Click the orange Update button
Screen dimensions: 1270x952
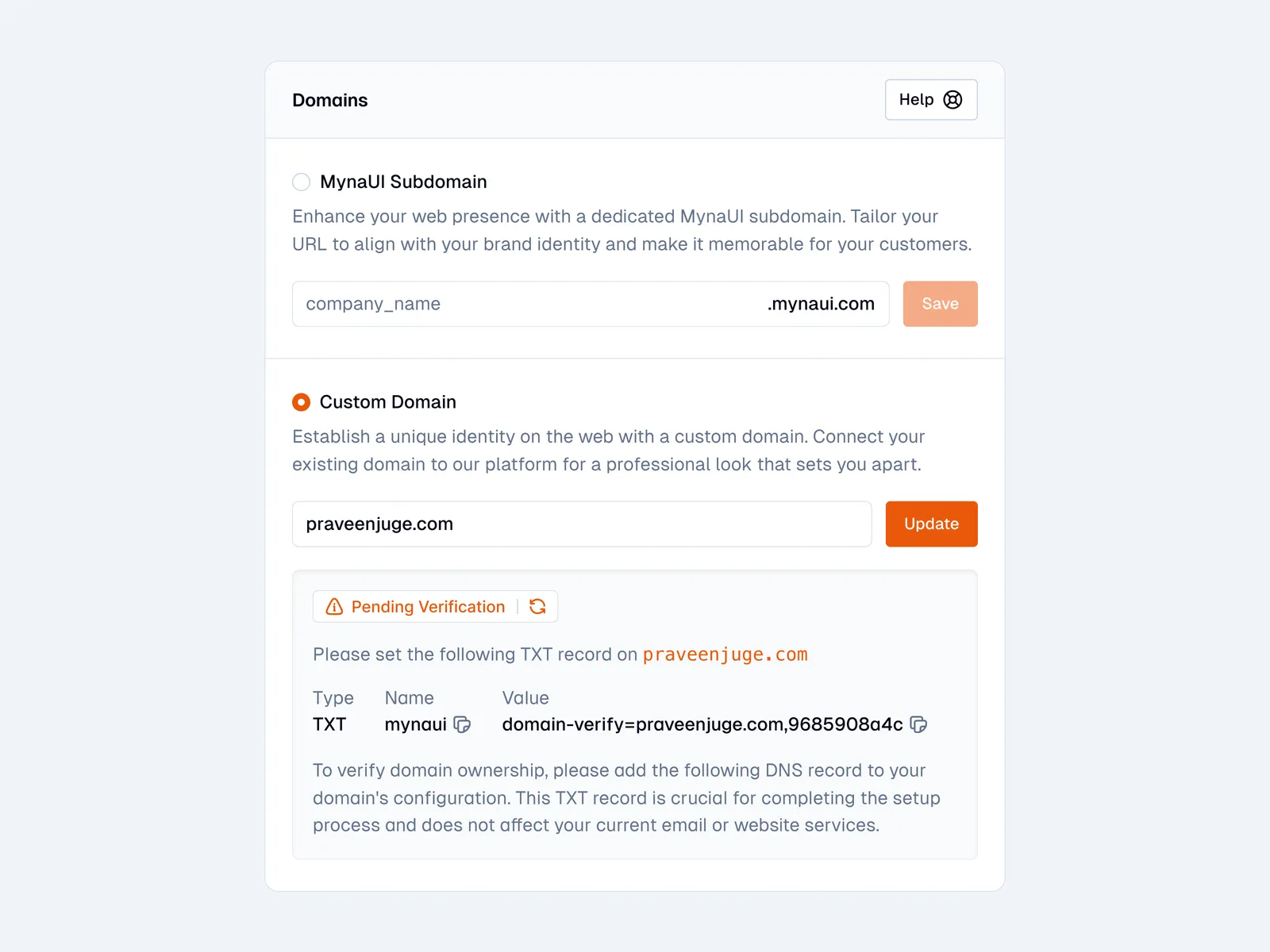(x=931, y=524)
